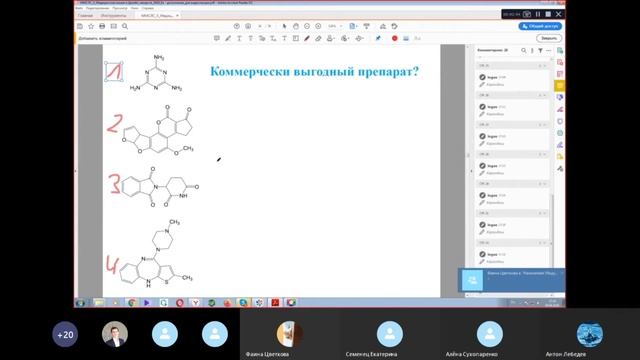The image size is (640, 360).
Task: Click the star bookmark icon
Action: point(91,26)
